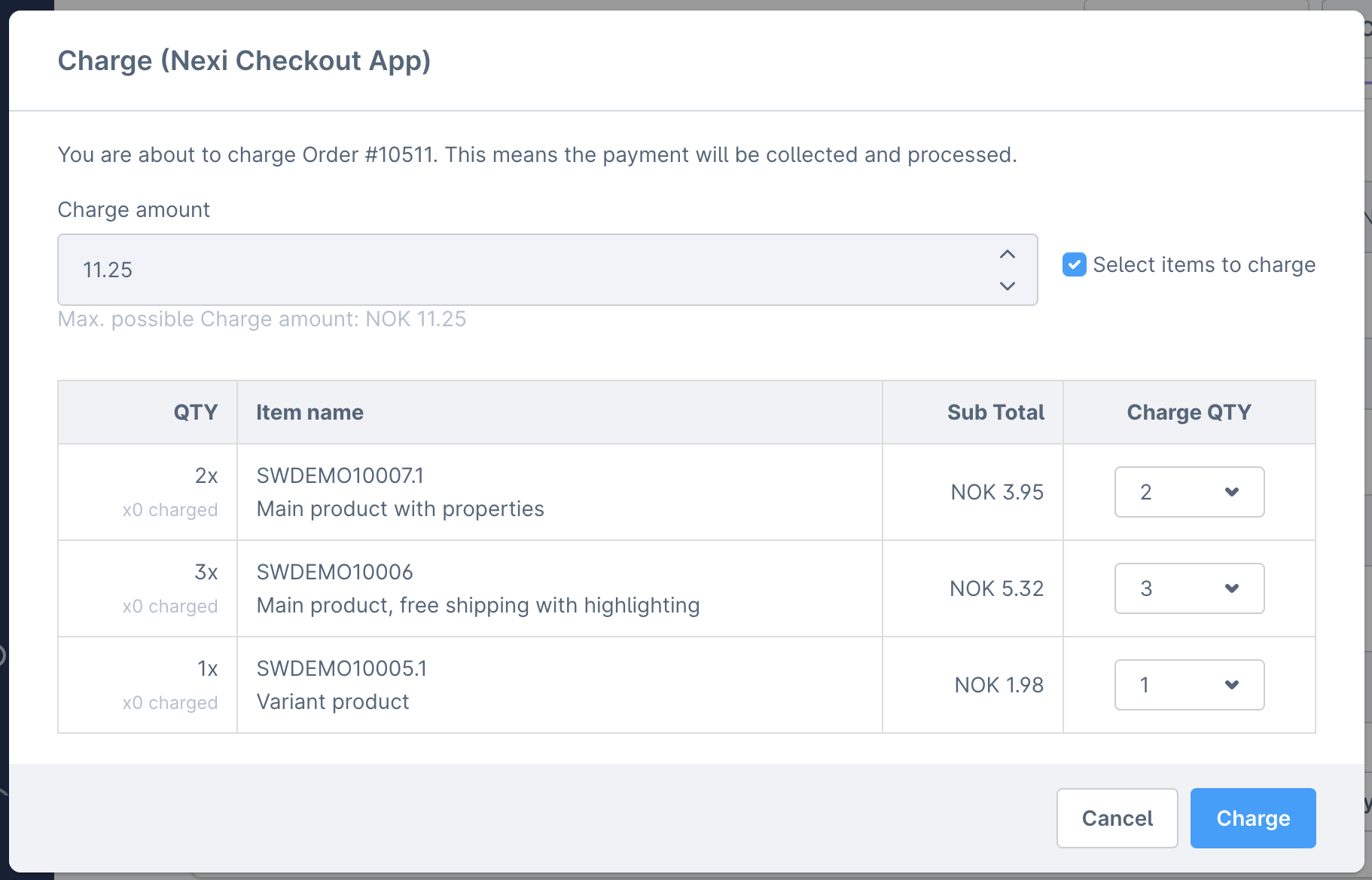1372x880 pixels.
Task: Click the Charge (Nexi Checkout App) title
Action: coord(244,61)
